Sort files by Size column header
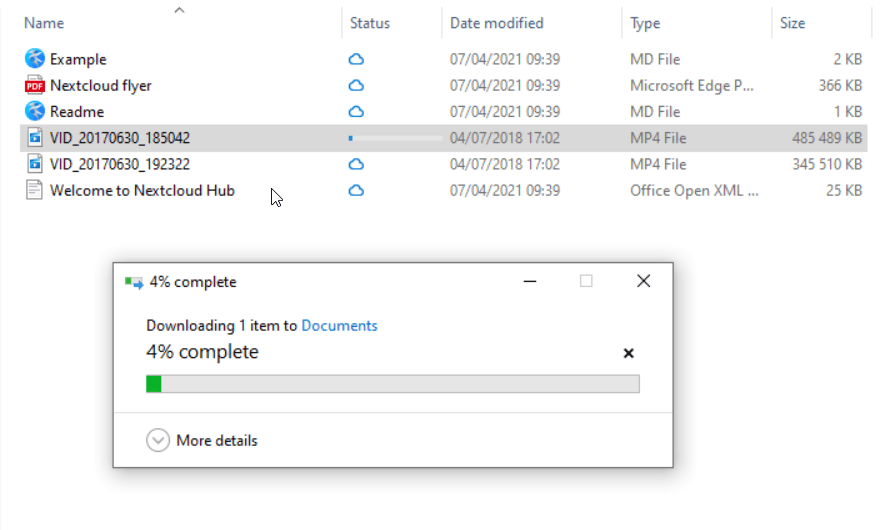The height and width of the screenshot is (530, 888). point(792,23)
